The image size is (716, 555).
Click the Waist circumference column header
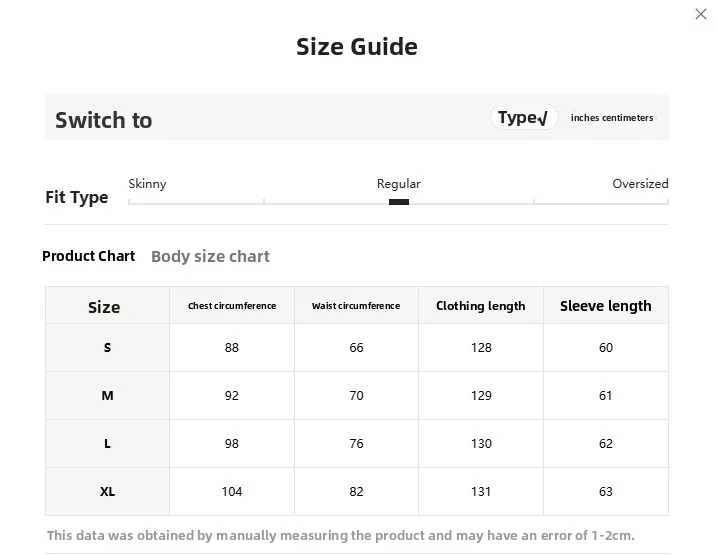[x=356, y=306]
